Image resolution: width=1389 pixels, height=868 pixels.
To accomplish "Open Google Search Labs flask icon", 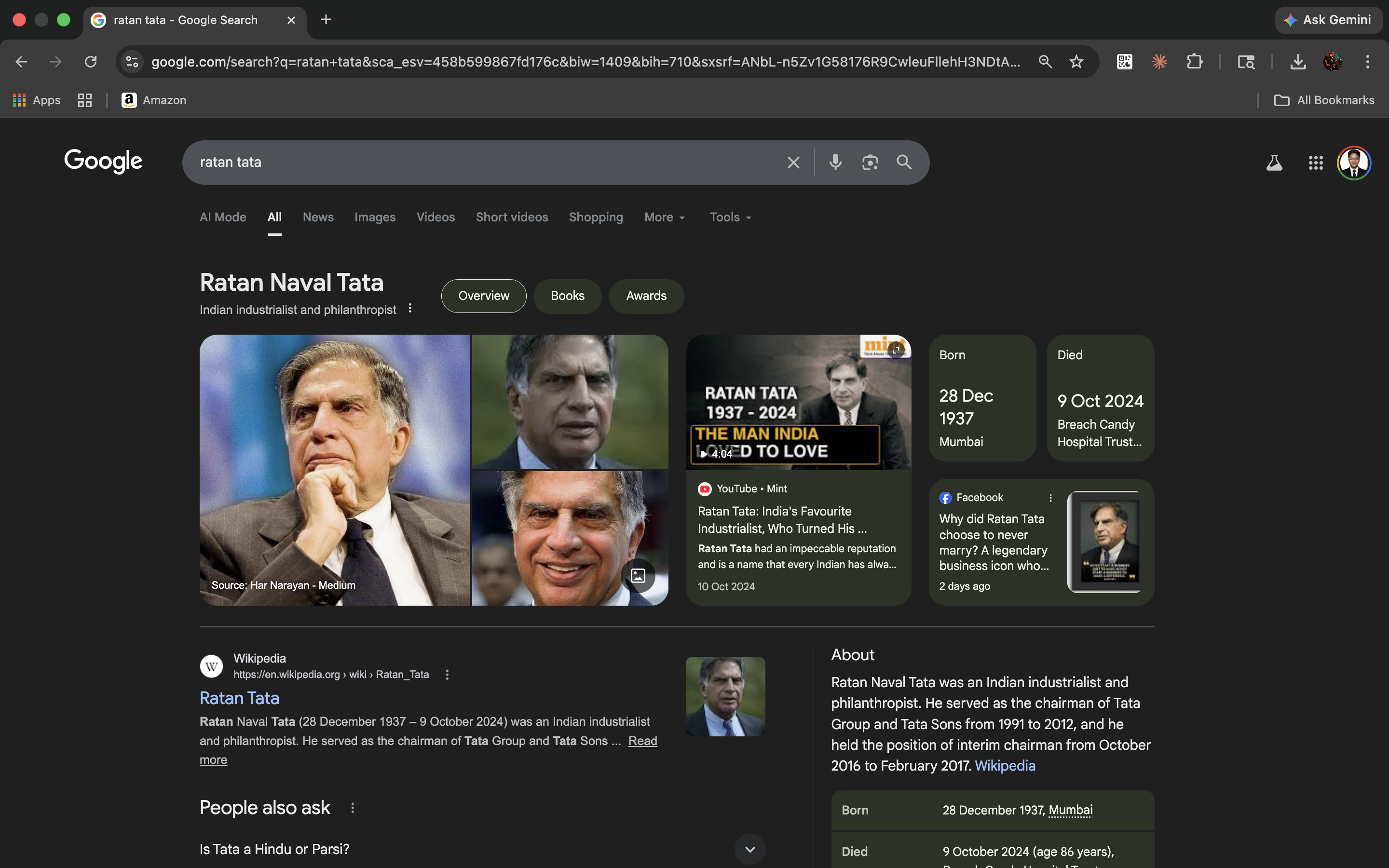I will (1275, 163).
